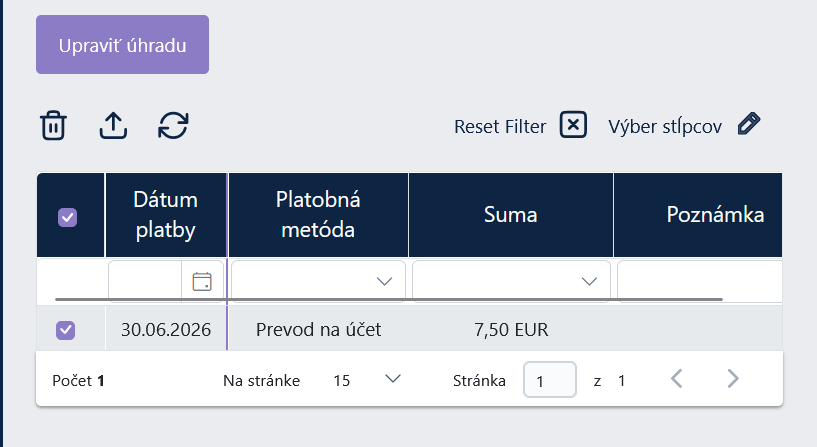Uncheck the 30.06.2026 row checkbox
The width and height of the screenshot is (817, 447).
(66, 330)
